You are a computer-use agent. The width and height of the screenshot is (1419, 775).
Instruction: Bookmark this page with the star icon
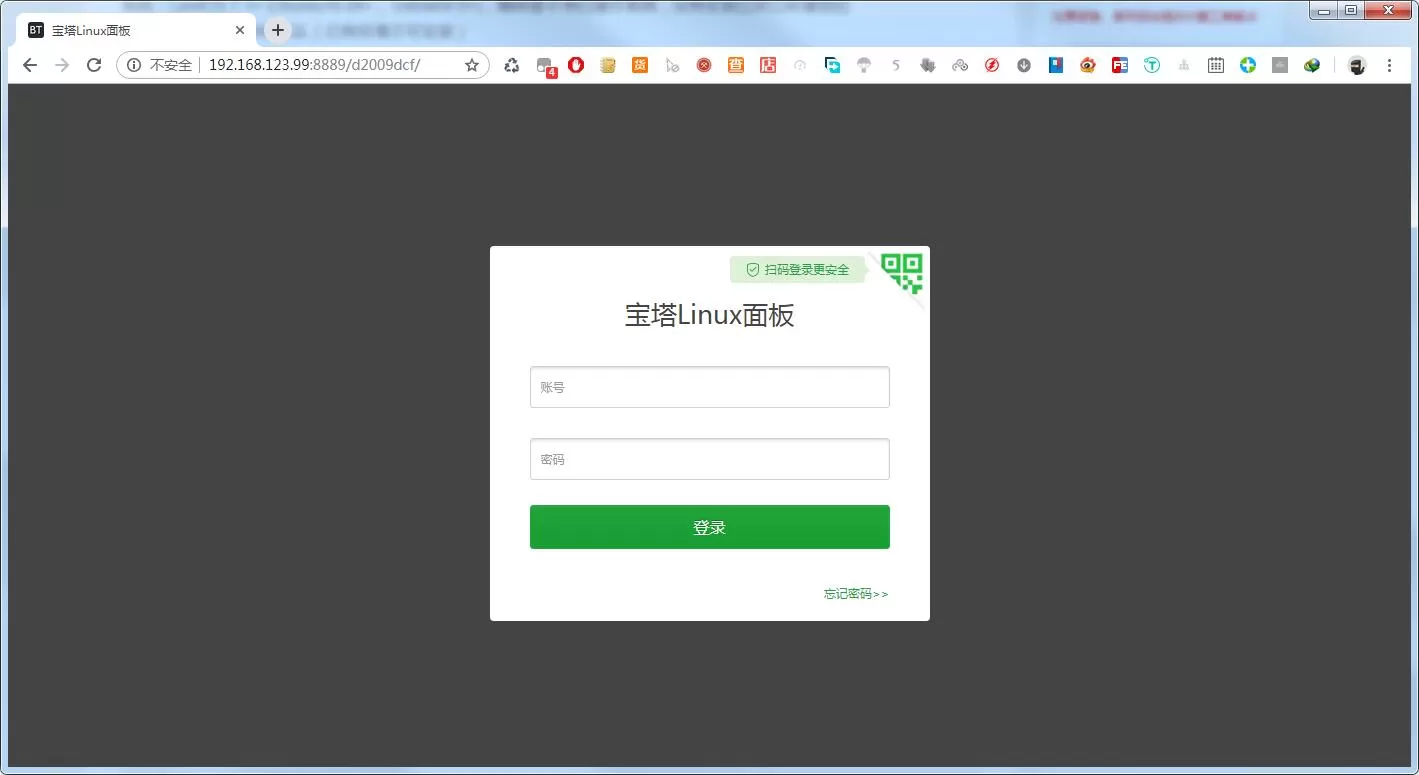tap(472, 65)
